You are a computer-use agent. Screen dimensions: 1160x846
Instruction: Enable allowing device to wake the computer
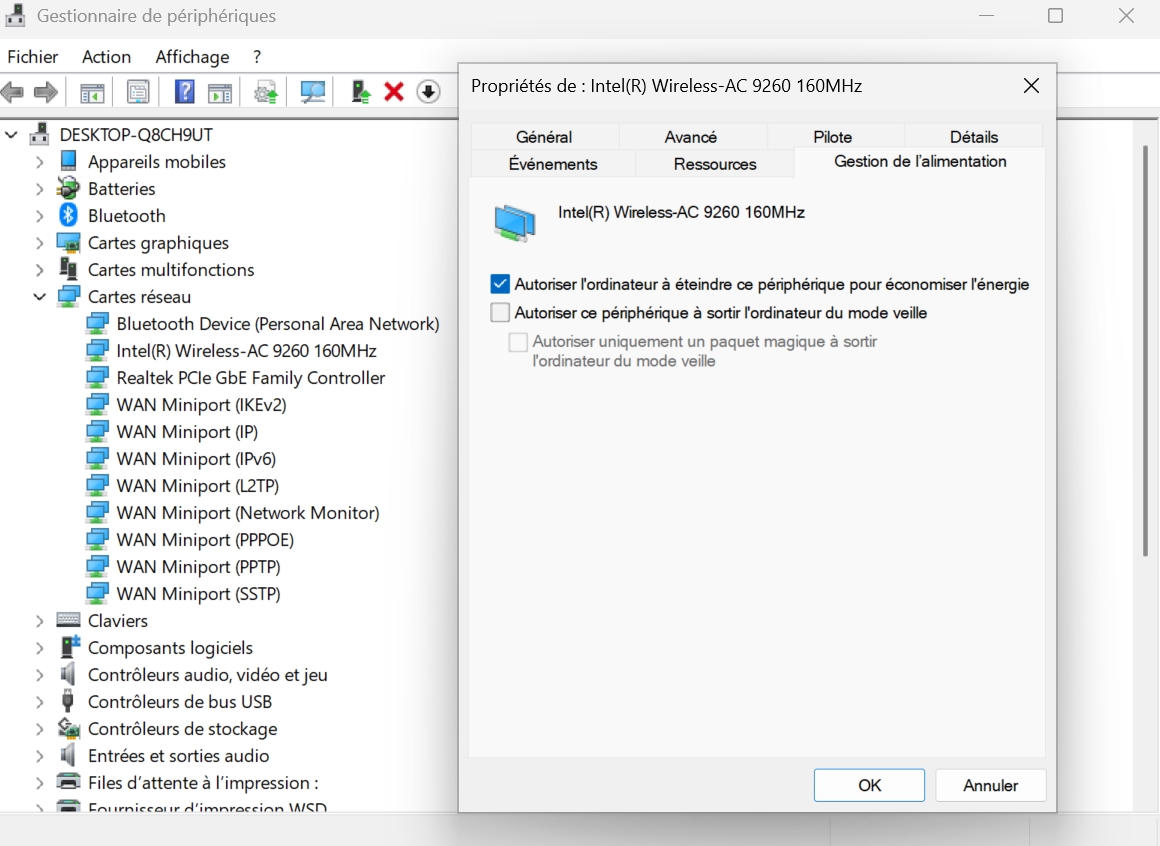click(500, 313)
